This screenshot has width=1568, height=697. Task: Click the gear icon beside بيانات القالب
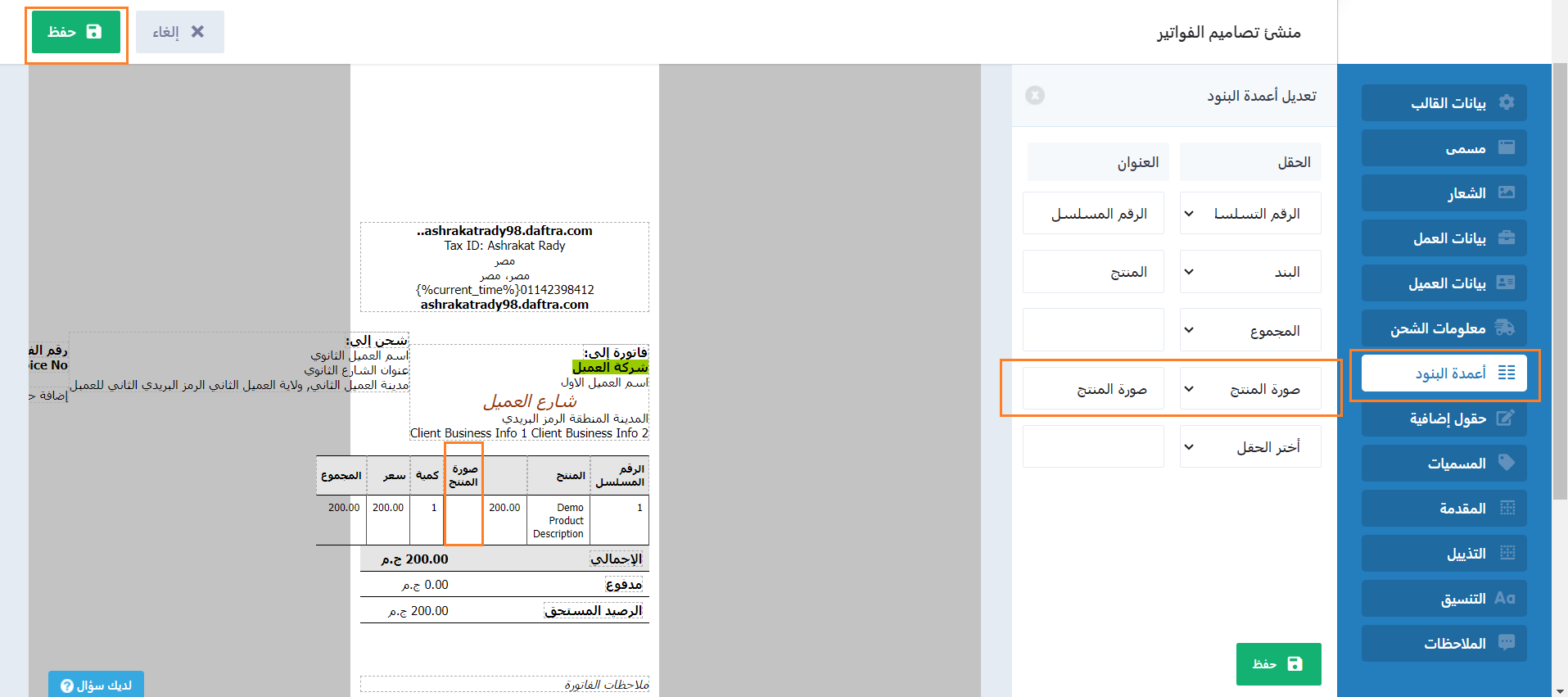coord(1506,102)
